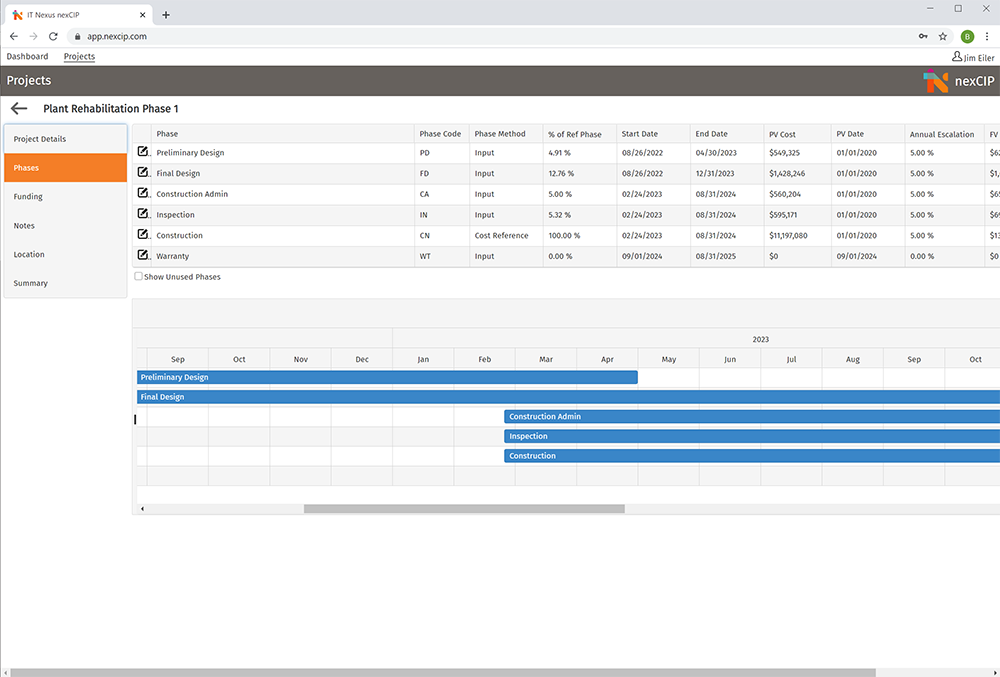Sort by Annual Escalation column header
Image resolution: width=1000 pixels, height=677 pixels.
(x=944, y=134)
